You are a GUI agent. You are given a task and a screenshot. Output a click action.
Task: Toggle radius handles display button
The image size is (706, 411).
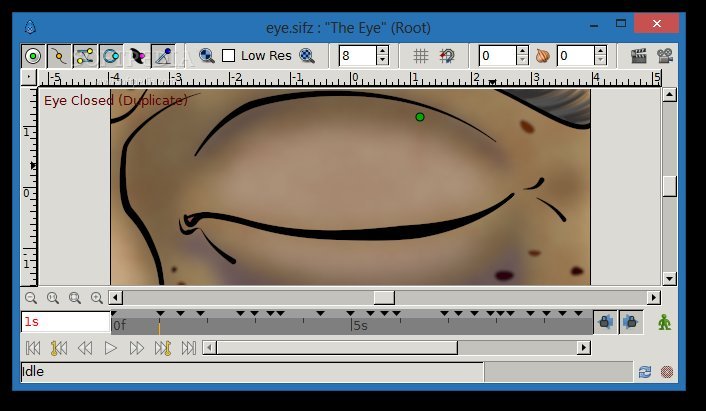(x=111, y=56)
